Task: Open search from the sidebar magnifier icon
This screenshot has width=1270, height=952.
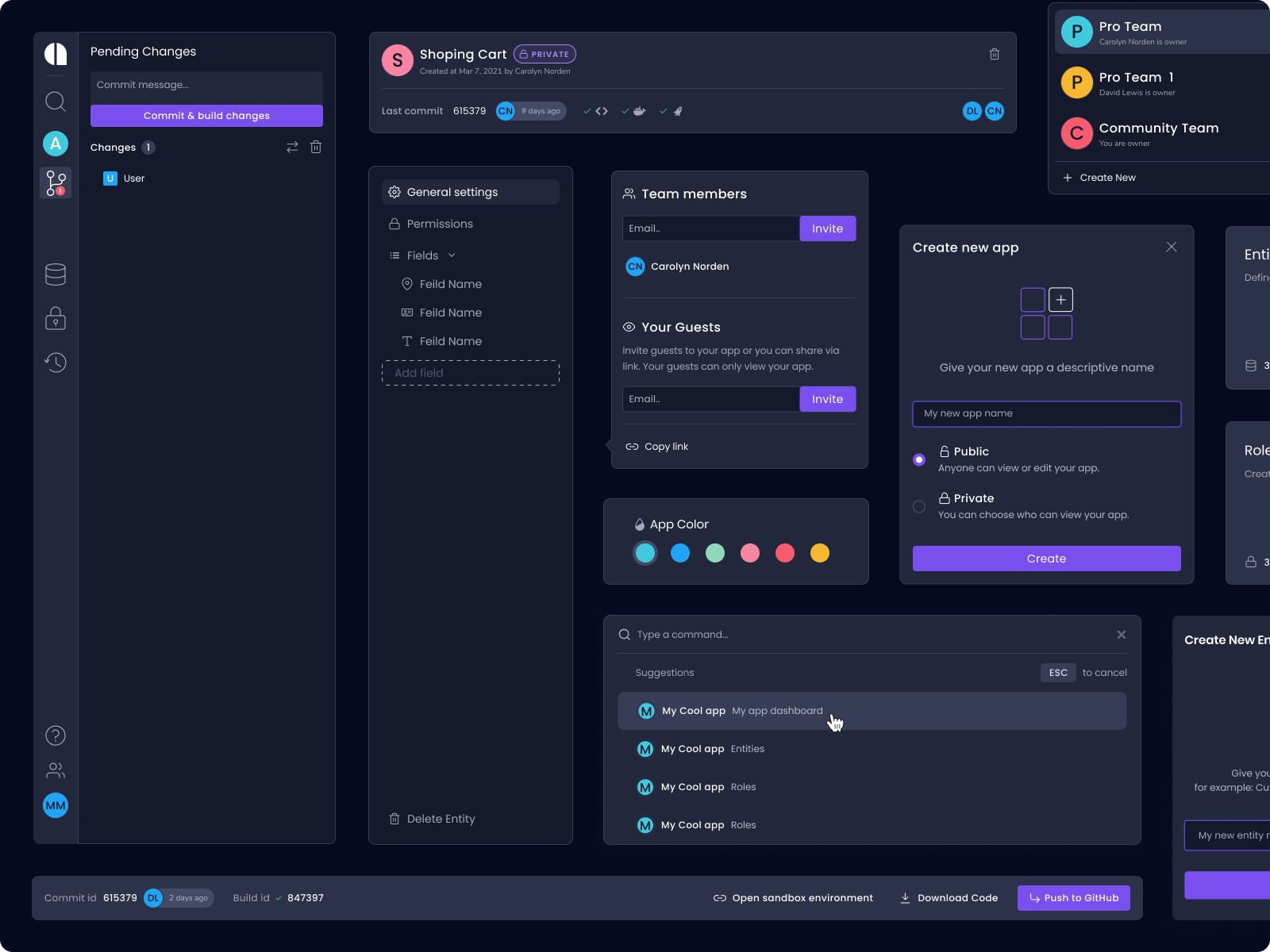Action: [x=56, y=102]
